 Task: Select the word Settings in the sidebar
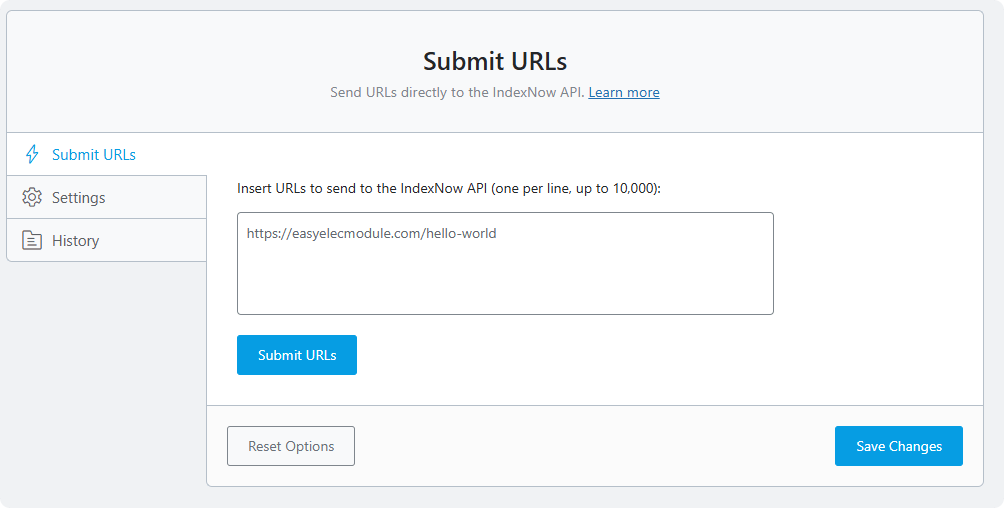(x=79, y=197)
